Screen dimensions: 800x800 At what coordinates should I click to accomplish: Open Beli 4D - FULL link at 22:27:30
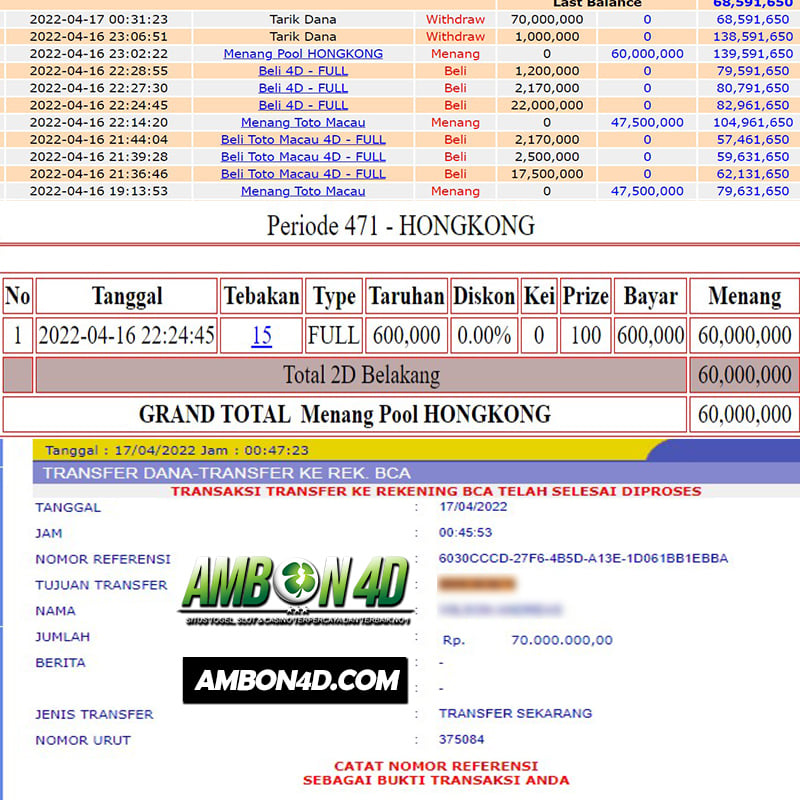point(303,88)
